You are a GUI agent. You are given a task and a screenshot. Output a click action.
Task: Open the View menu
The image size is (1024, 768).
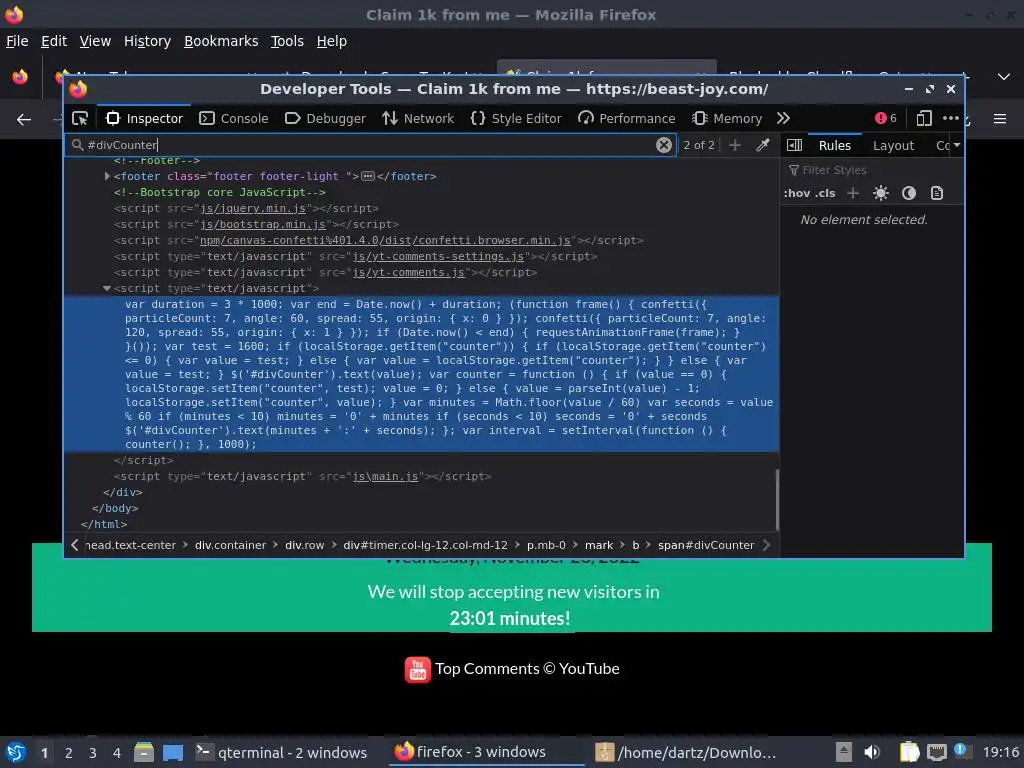pos(95,41)
